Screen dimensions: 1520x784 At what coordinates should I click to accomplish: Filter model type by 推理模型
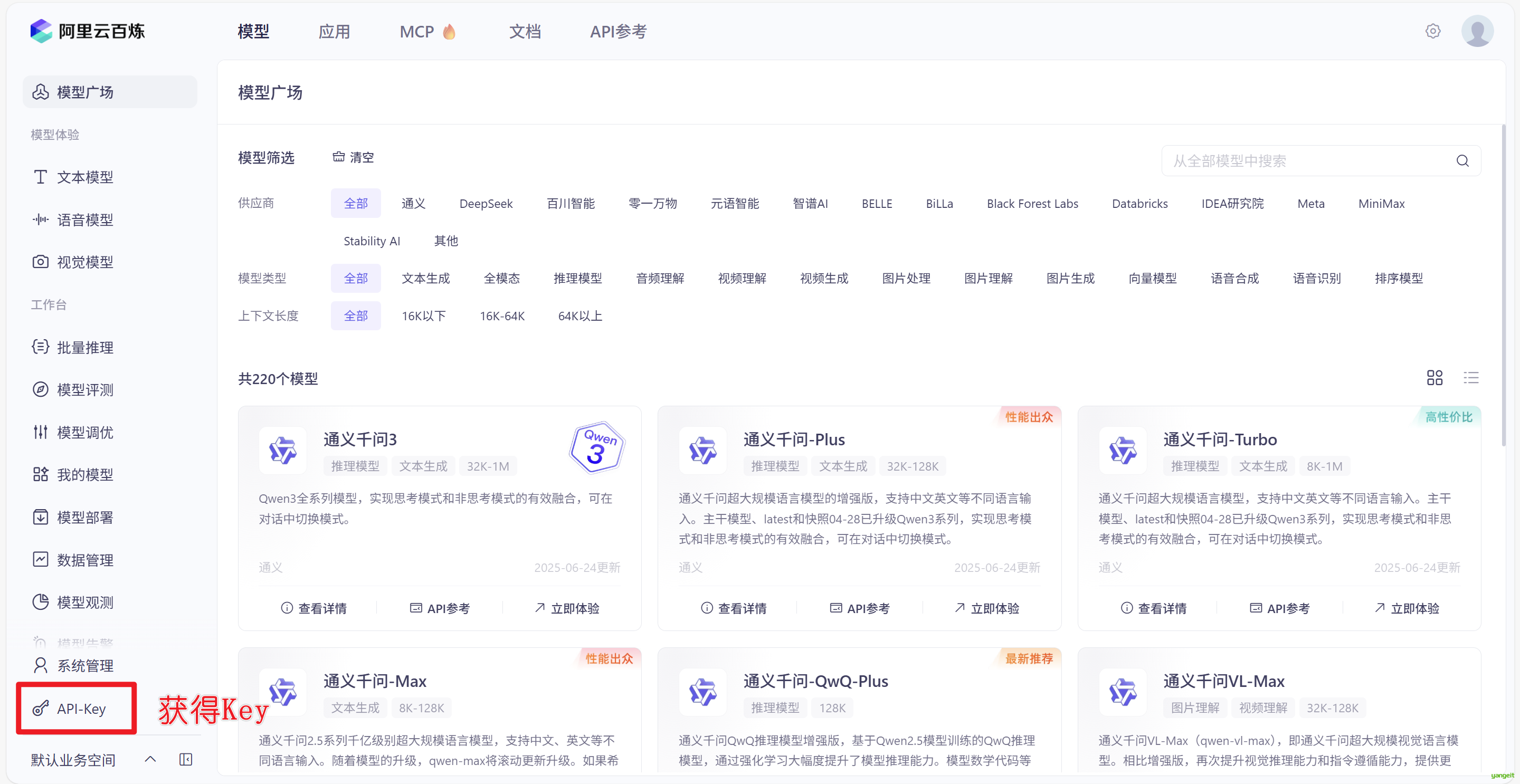(578, 278)
